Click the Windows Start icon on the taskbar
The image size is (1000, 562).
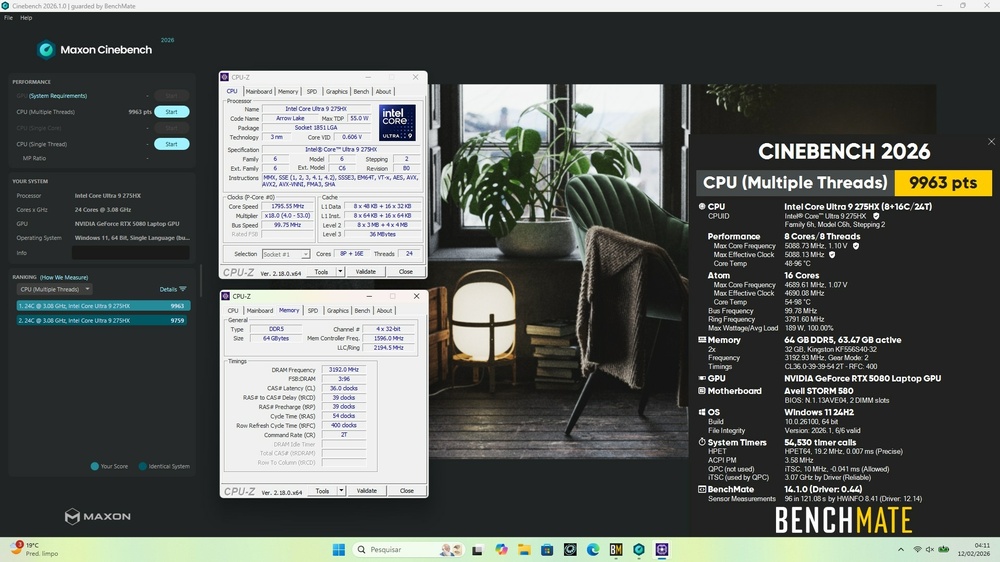[338, 549]
